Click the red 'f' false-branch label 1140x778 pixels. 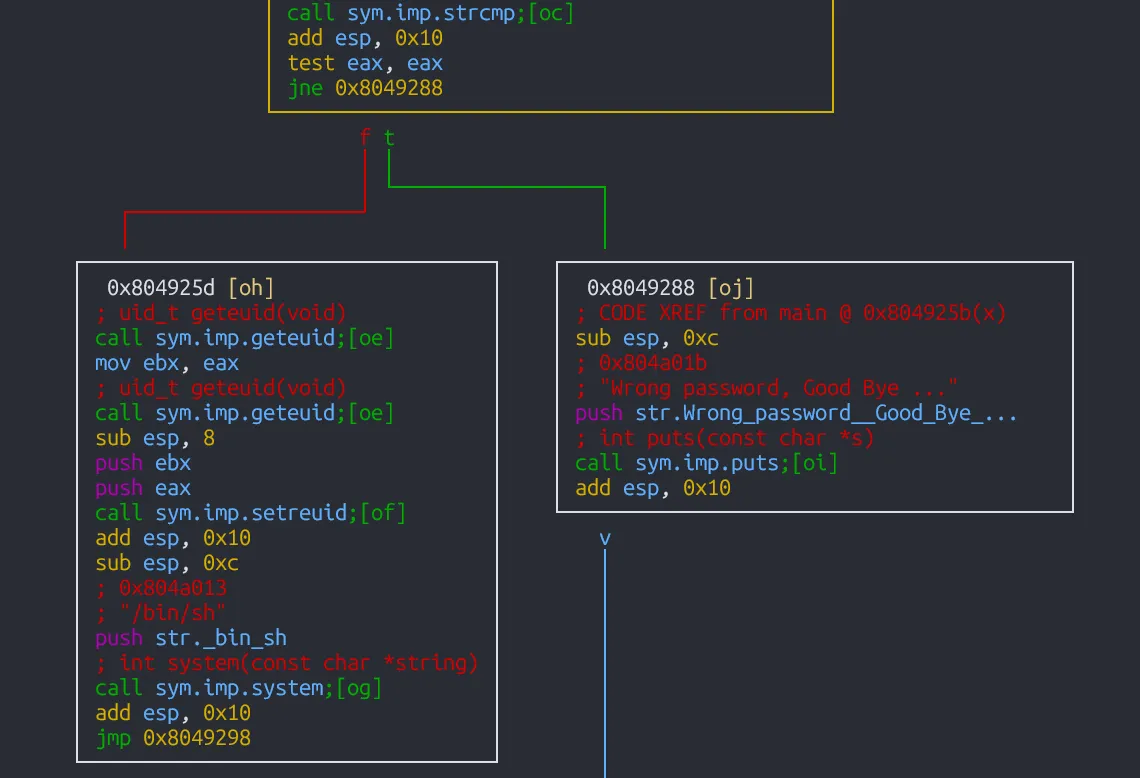[x=364, y=138]
